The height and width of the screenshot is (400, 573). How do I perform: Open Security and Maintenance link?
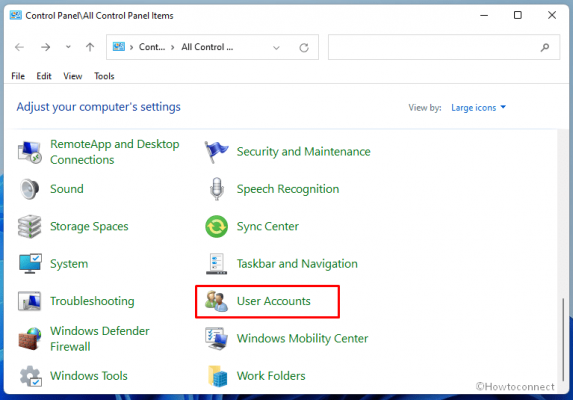(304, 152)
